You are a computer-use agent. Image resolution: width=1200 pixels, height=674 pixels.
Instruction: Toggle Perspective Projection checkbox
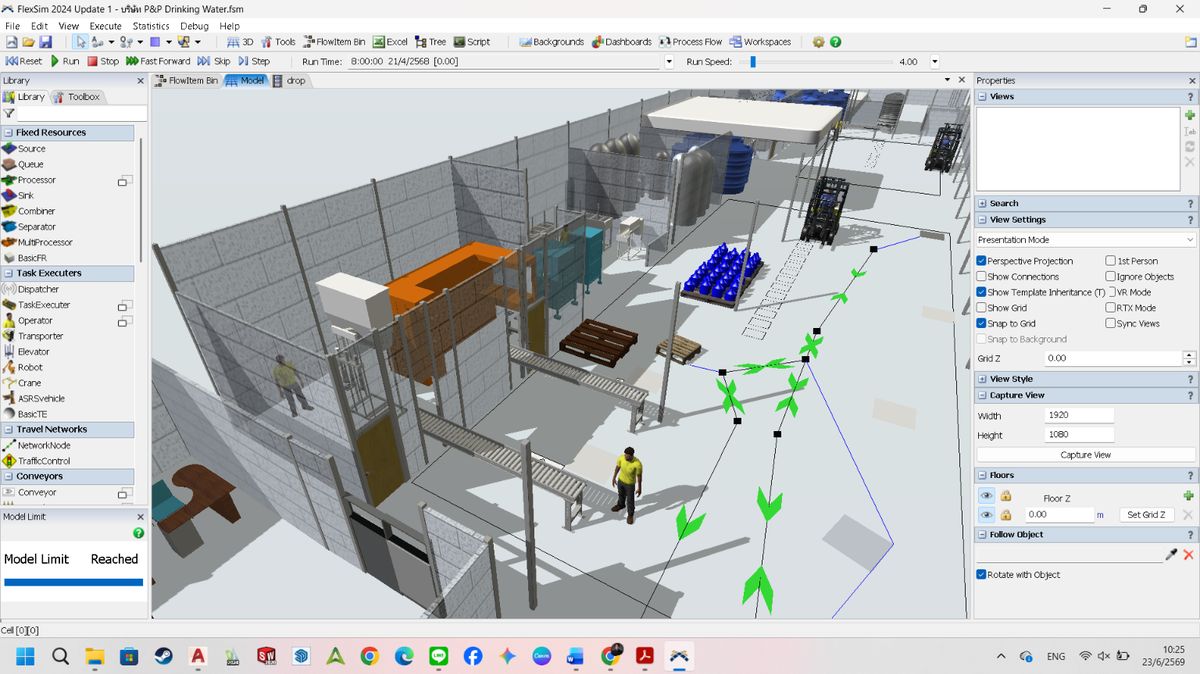[x=981, y=261]
